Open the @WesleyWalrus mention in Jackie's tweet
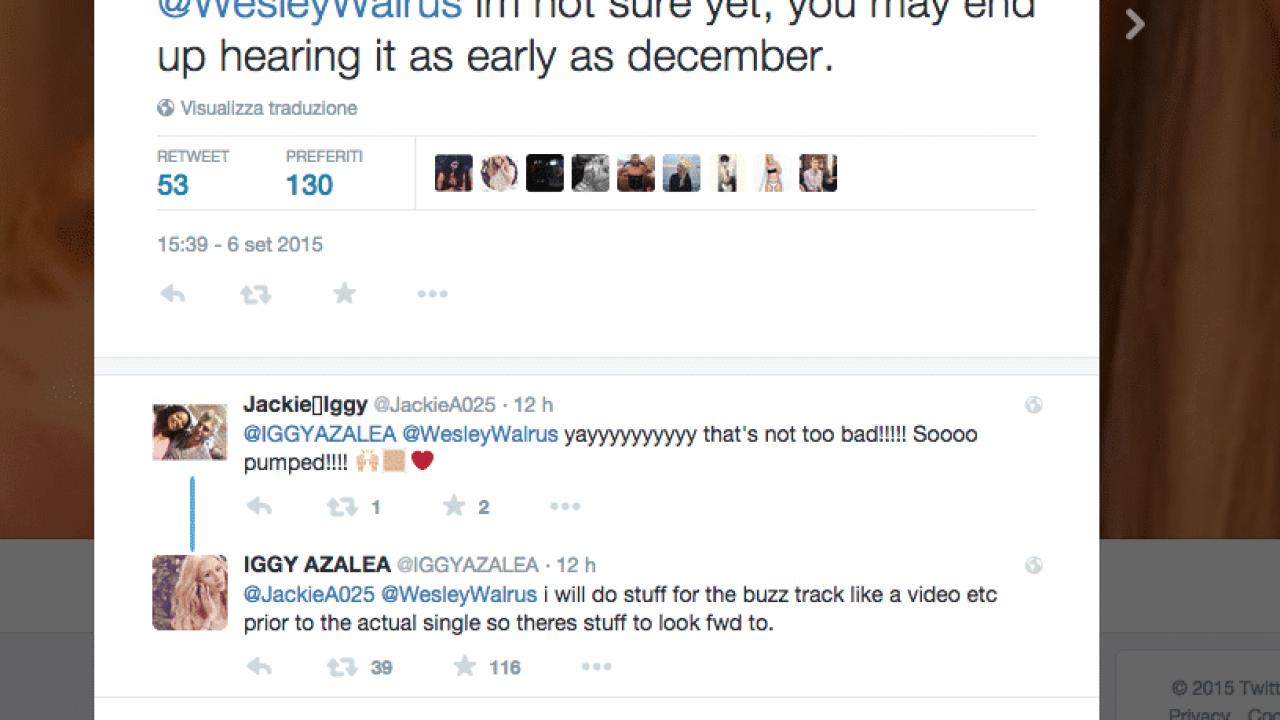Viewport: 1280px width, 720px height. [480, 435]
